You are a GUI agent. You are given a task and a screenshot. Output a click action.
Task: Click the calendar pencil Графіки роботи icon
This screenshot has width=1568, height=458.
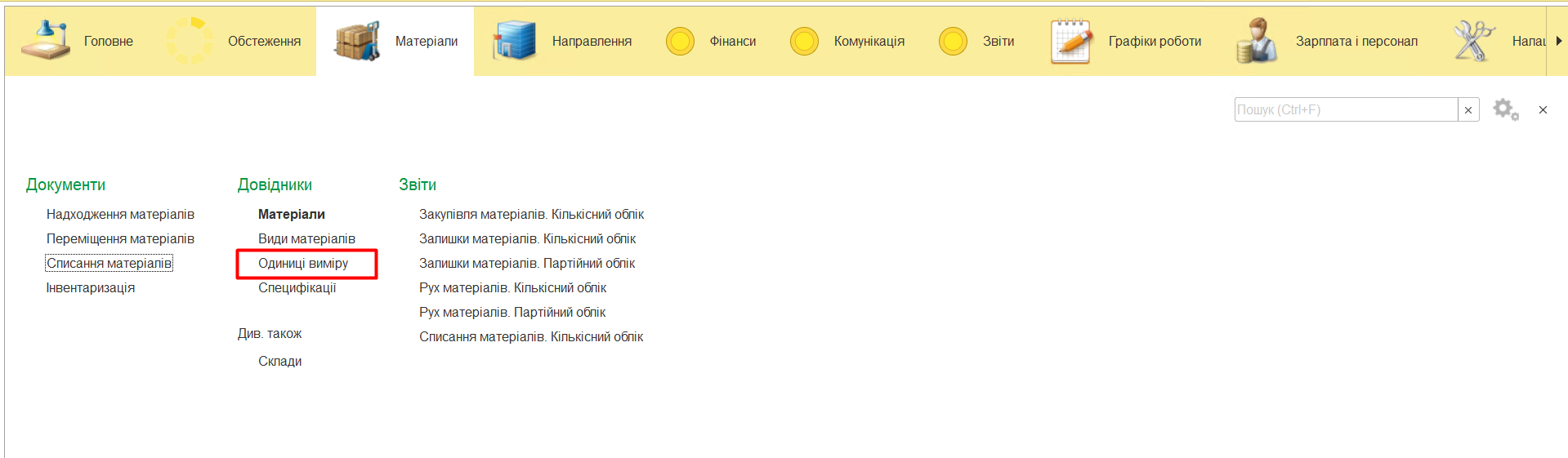tap(1071, 41)
